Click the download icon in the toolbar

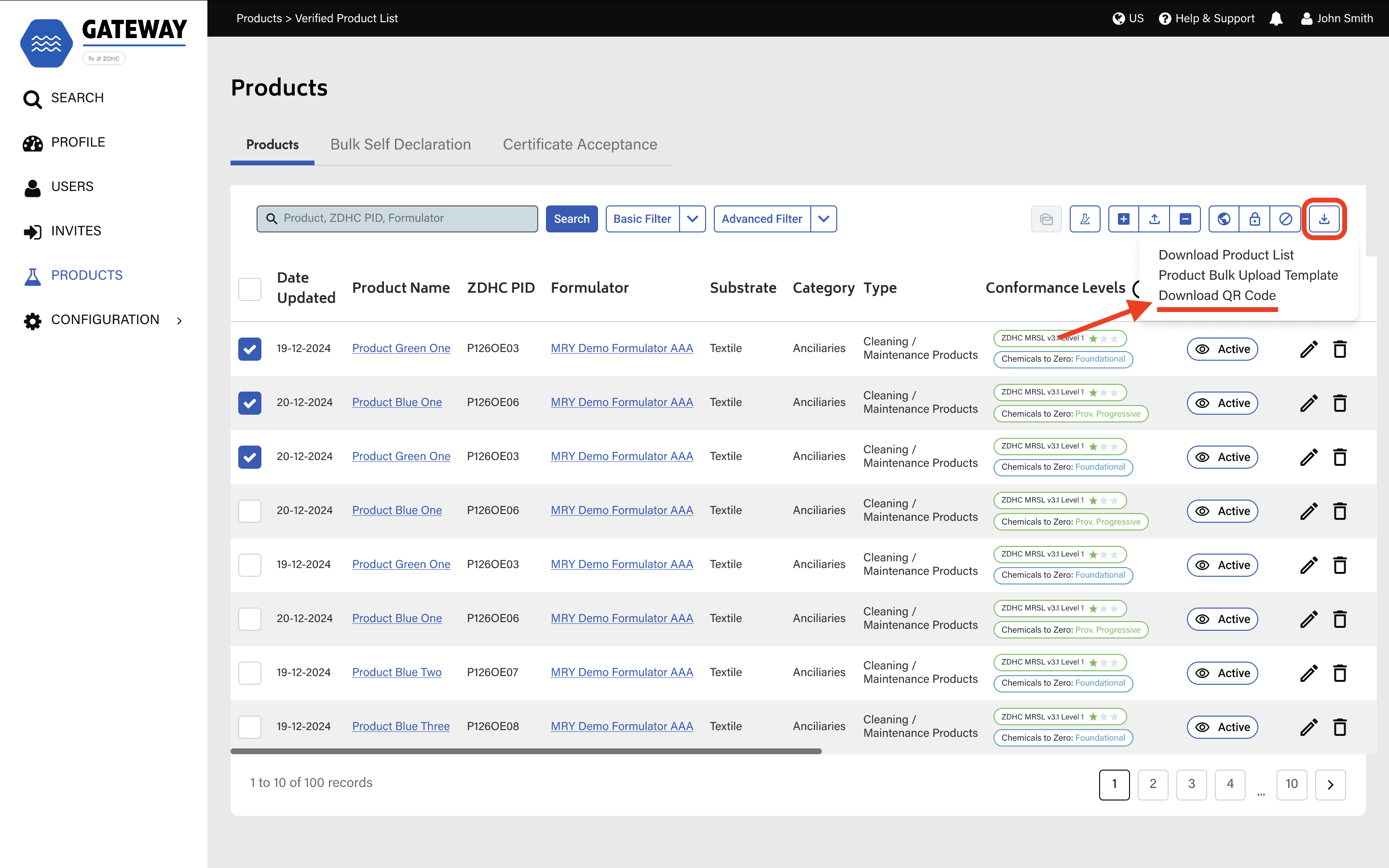[1323, 219]
